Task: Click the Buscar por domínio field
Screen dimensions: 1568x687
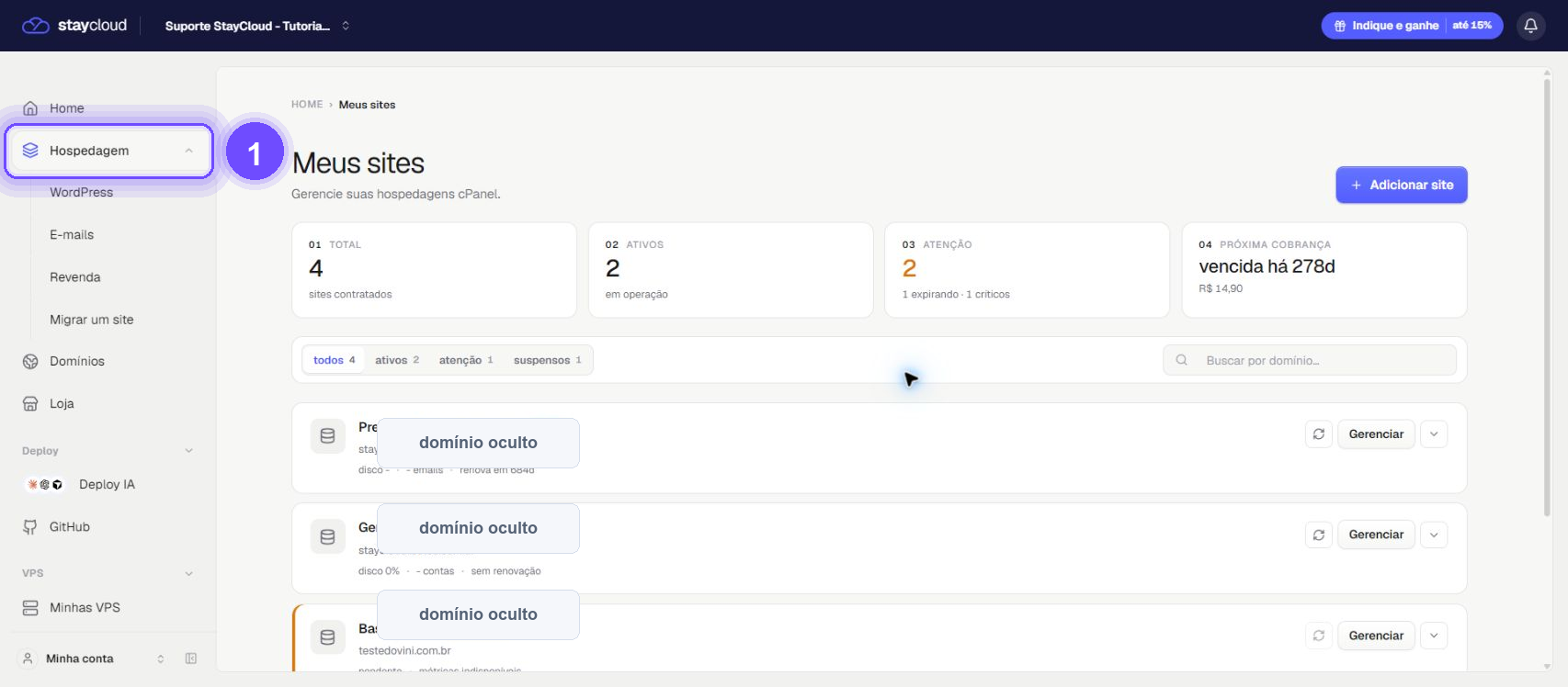Action: [1310, 360]
